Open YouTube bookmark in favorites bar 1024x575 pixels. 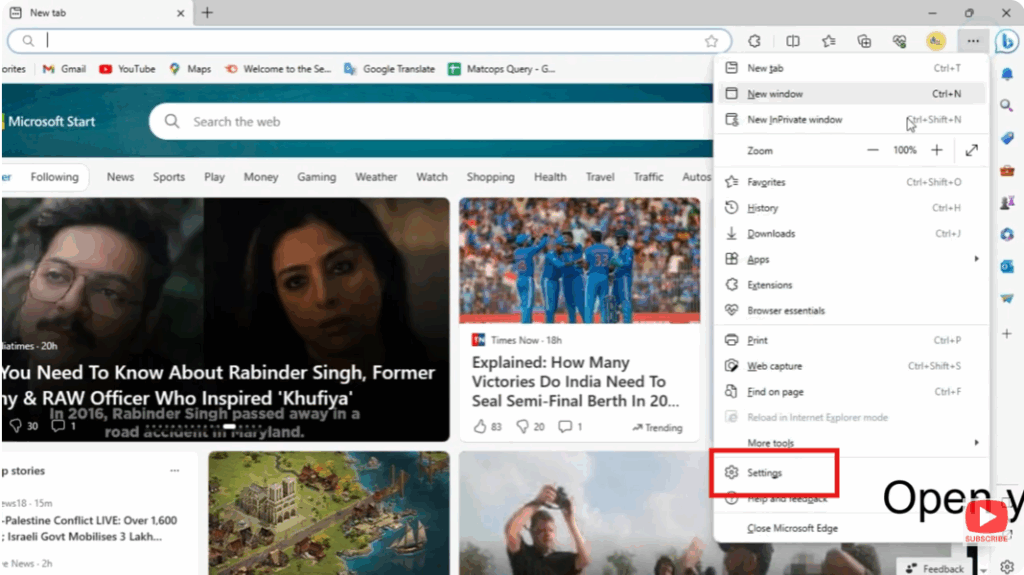[127, 69]
